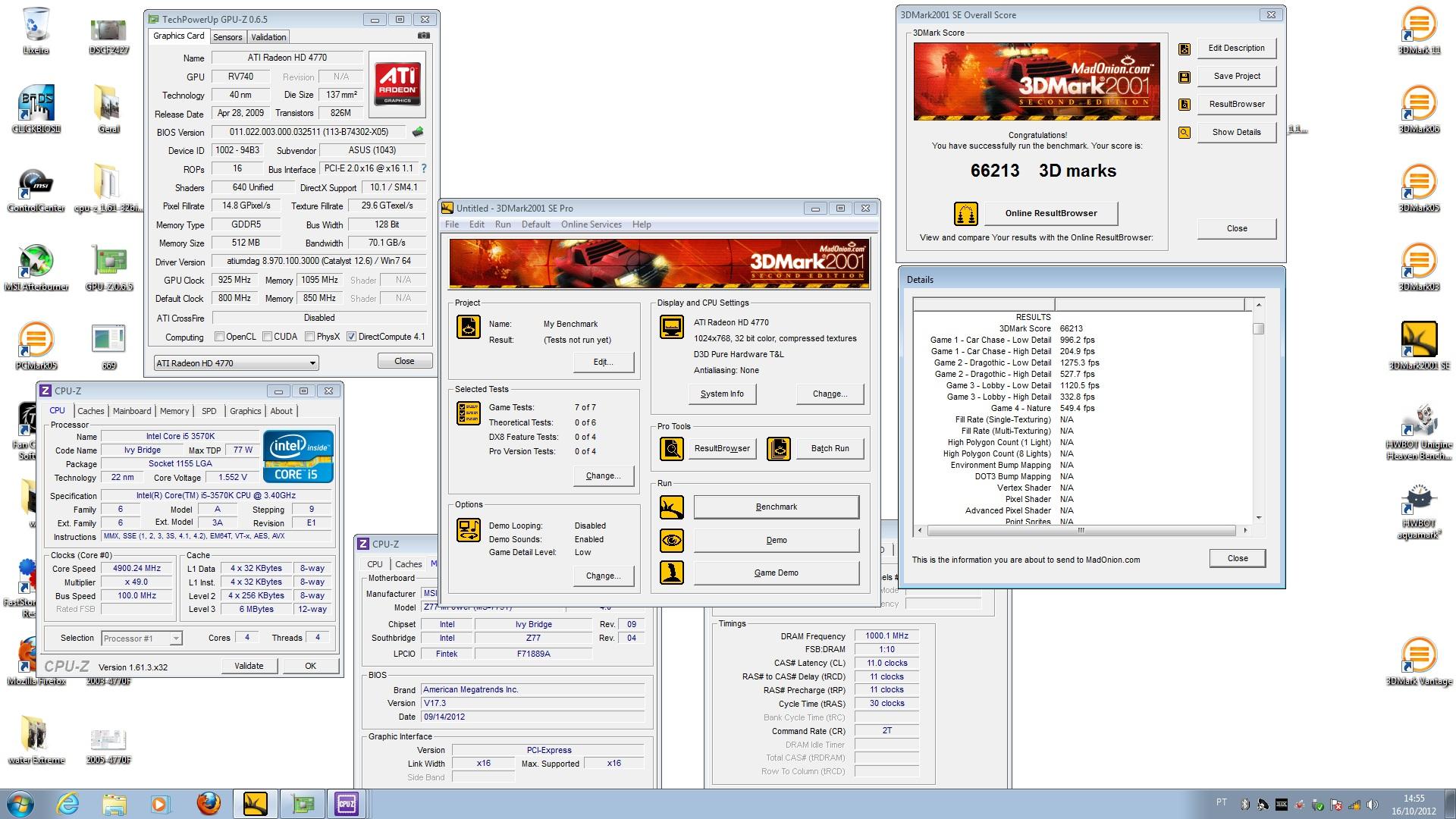
Task: Open the Caches tab in rear CPU-Z window
Action: click(408, 564)
